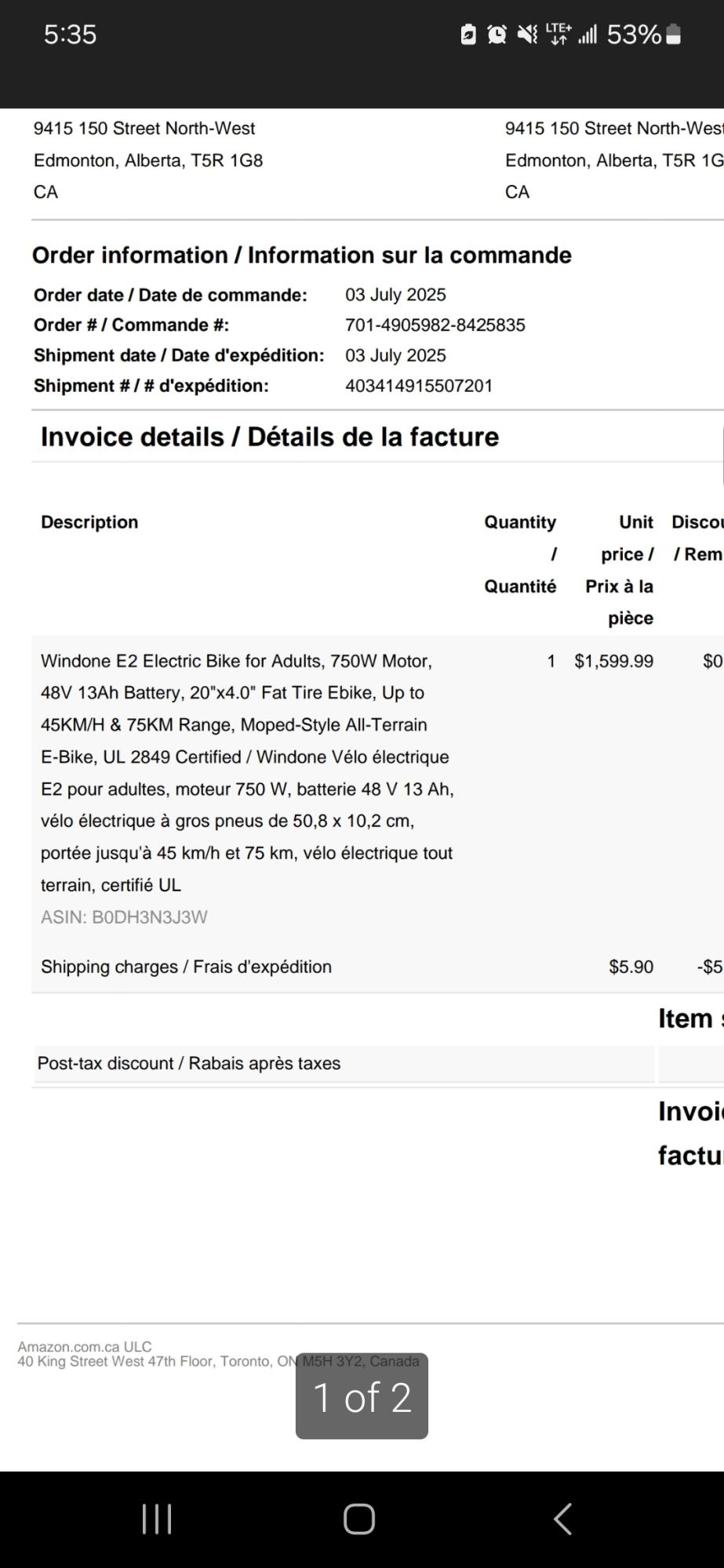Tap the ASIN B0DH3N3J3W text
724x1568 pixels.
click(124, 917)
